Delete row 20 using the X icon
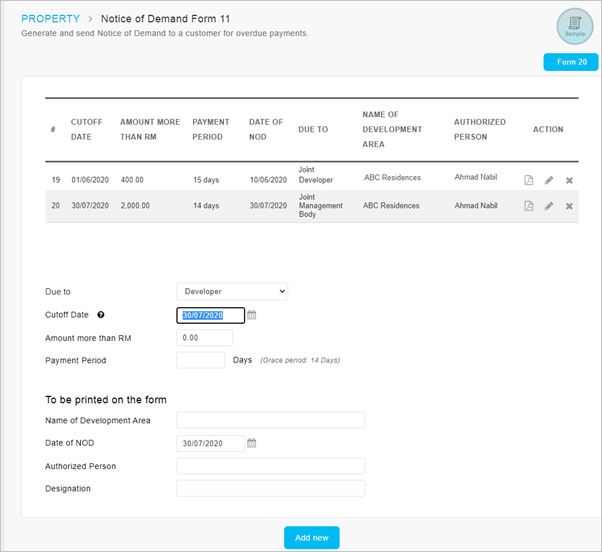Viewport: 602px width, 552px height. pos(569,206)
